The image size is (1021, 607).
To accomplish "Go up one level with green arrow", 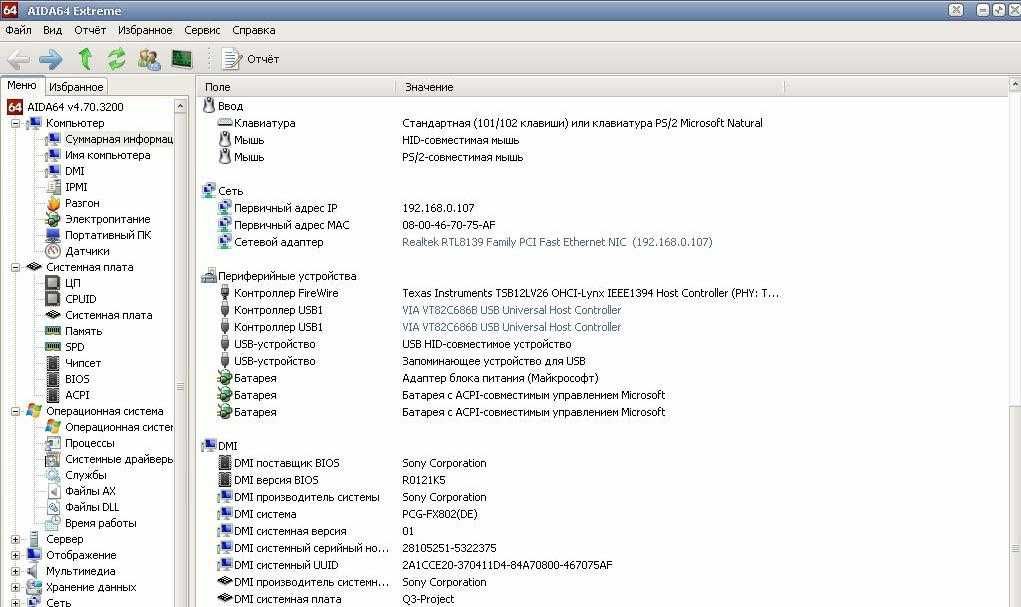I will [x=85, y=59].
